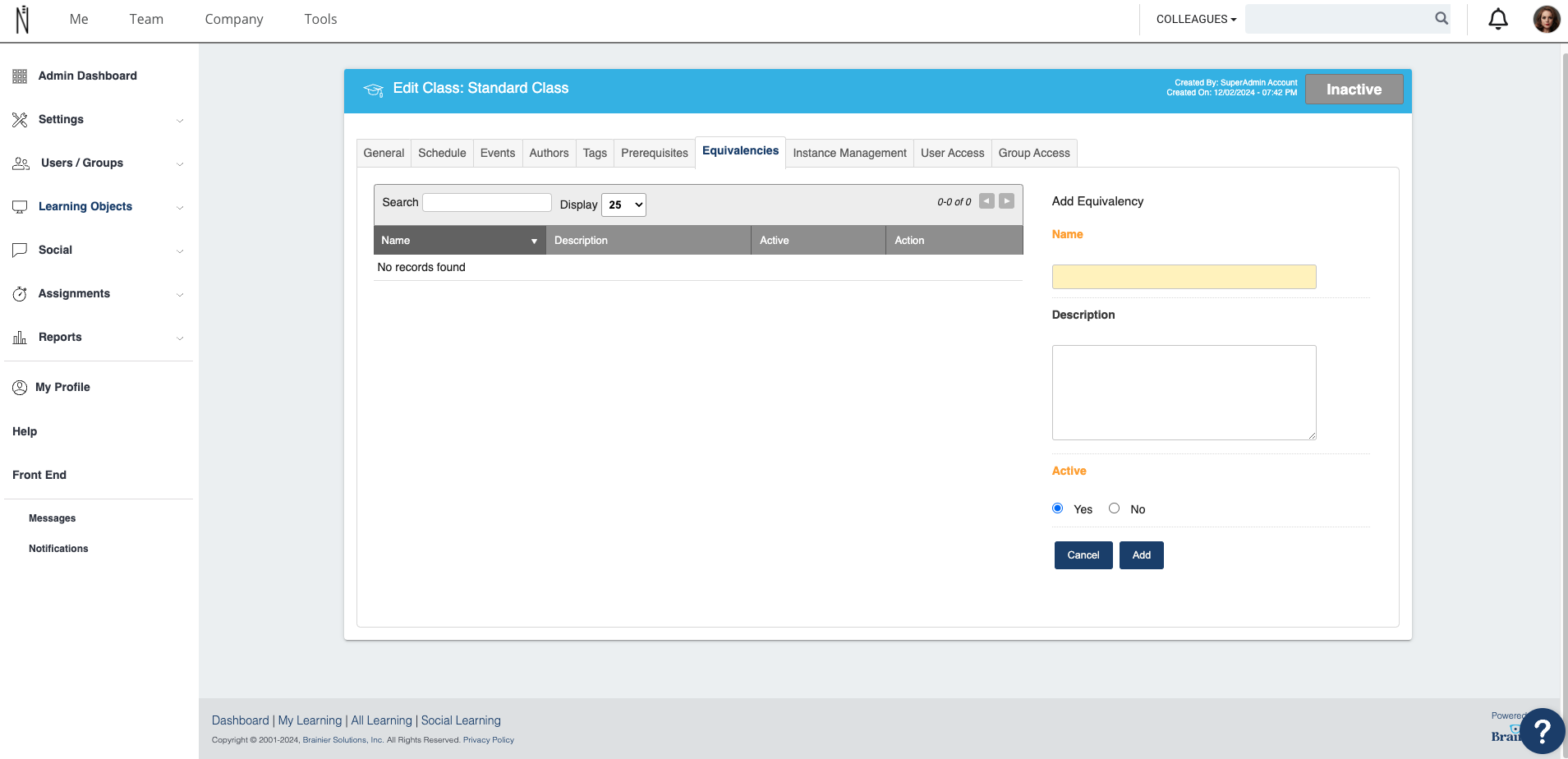The width and height of the screenshot is (1568, 759).
Task: Open the Social Learning footer link
Action: [461, 720]
